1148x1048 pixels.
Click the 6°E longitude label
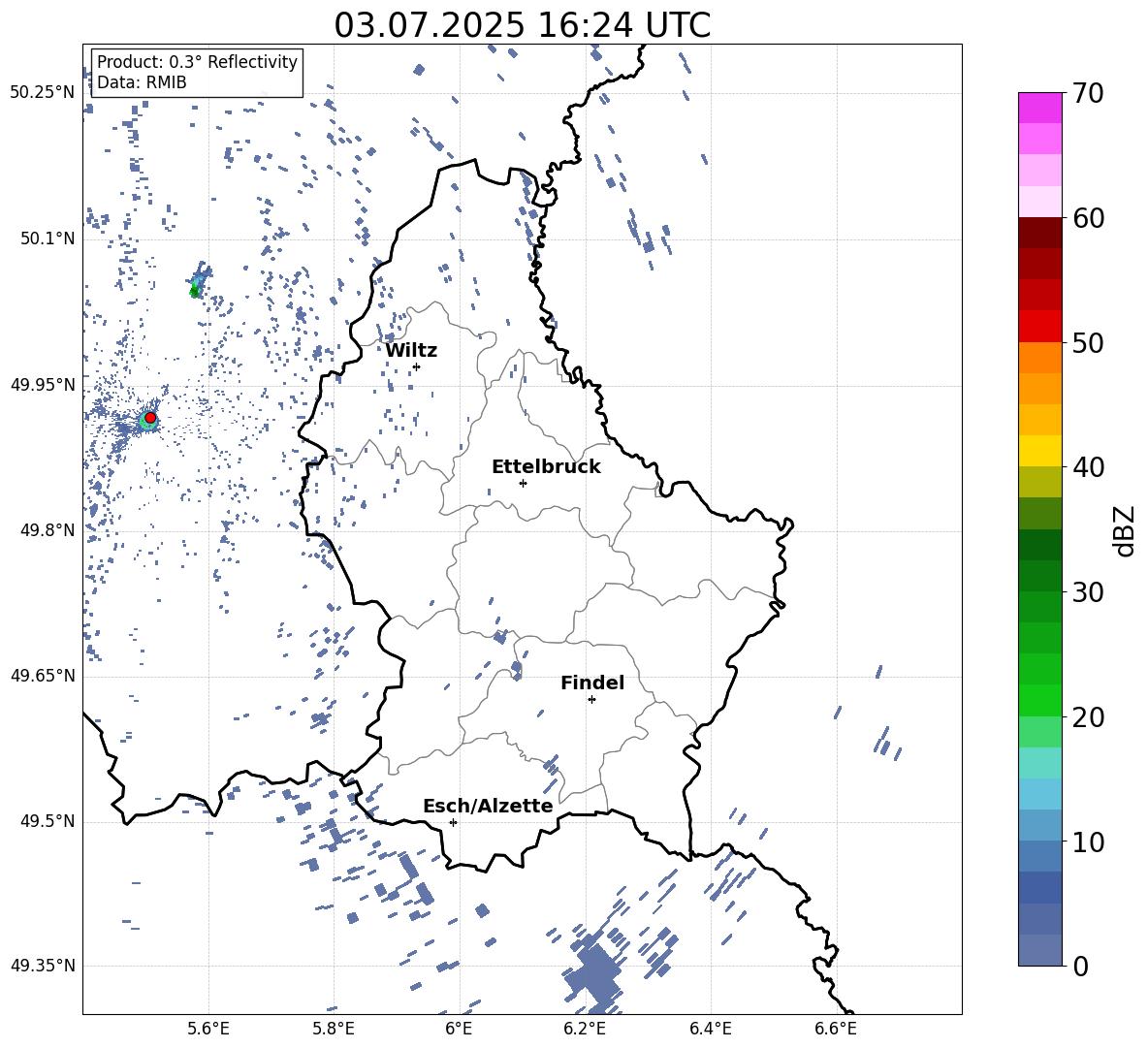(459, 1029)
